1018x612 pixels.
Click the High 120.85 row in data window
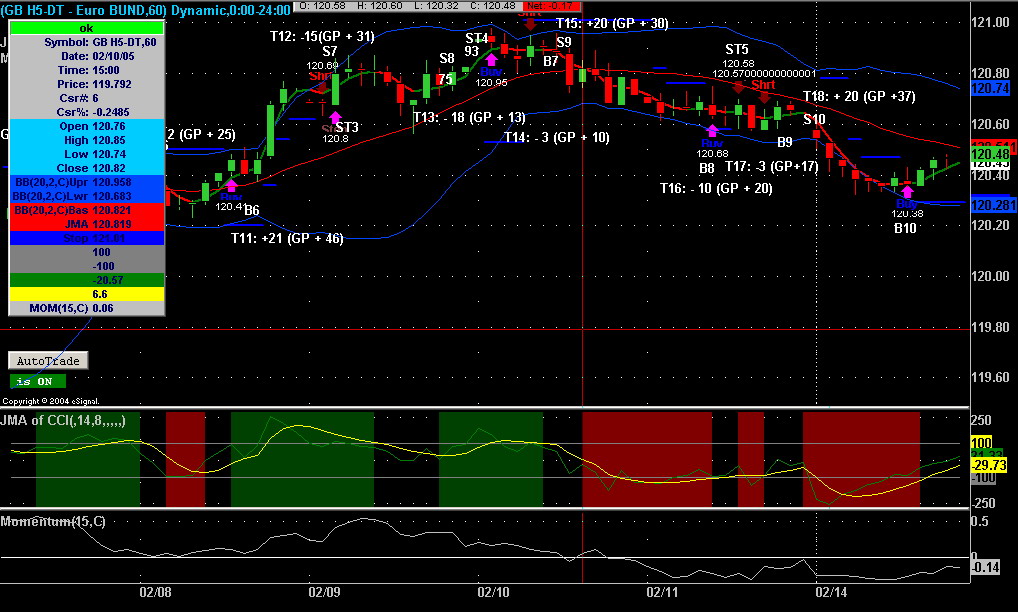click(86, 140)
